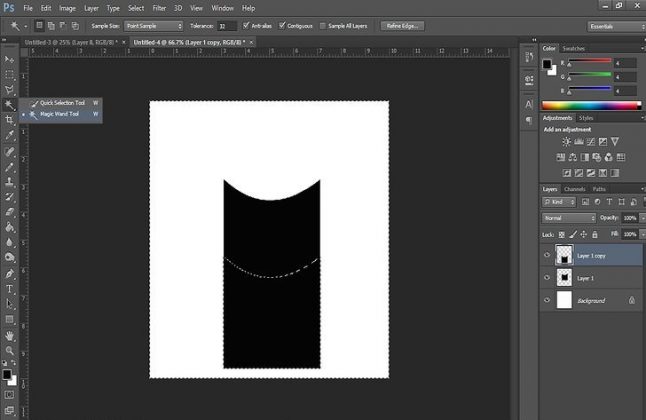This screenshot has width=646, height=420.
Task: Select the Quick Selection Tool from flyout
Action: (x=62, y=103)
